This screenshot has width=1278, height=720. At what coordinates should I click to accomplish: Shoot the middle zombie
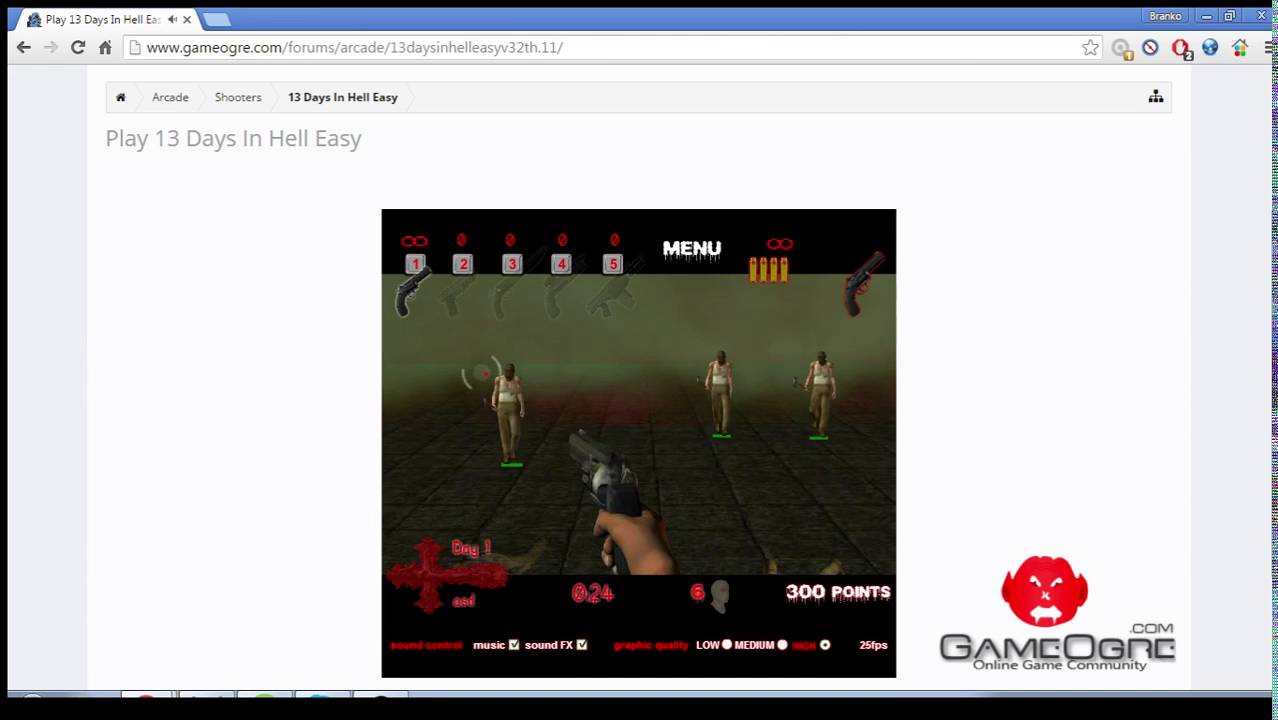click(719, 392)
